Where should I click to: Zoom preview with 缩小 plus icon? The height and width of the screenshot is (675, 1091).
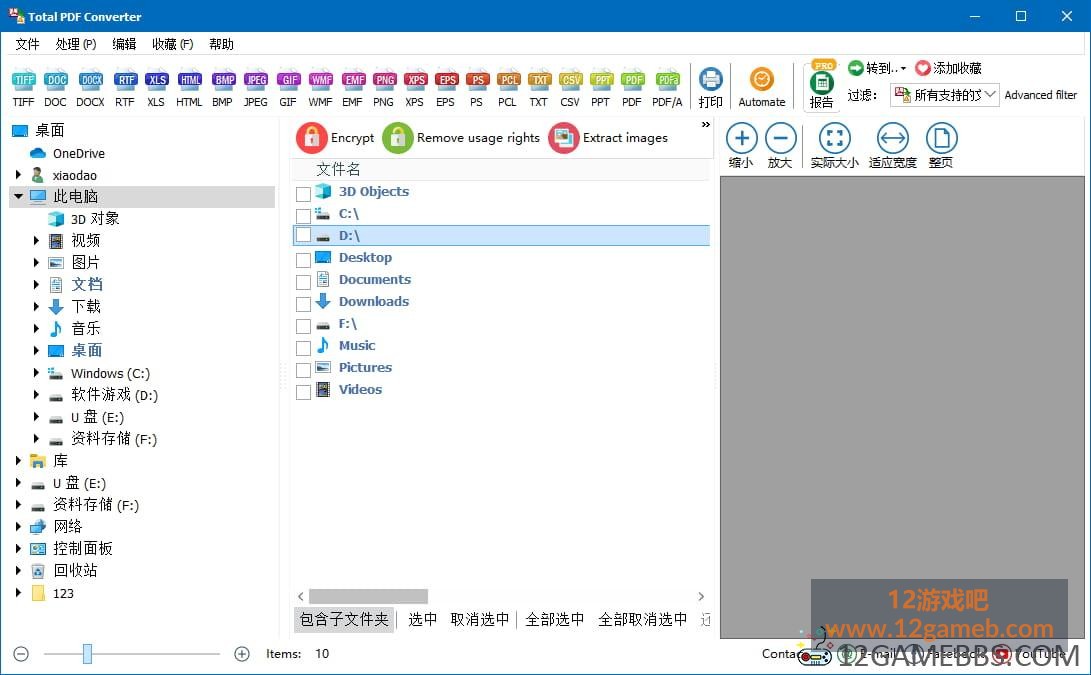point(742,145)
